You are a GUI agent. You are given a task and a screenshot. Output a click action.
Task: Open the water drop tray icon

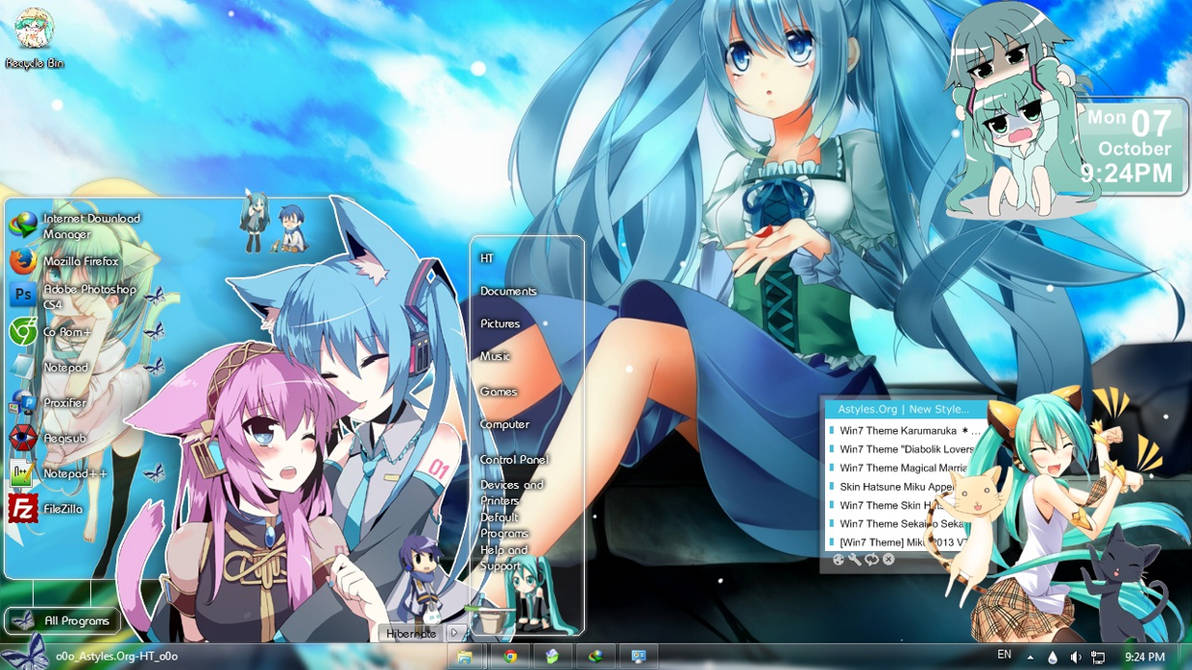click(1052, 657)
